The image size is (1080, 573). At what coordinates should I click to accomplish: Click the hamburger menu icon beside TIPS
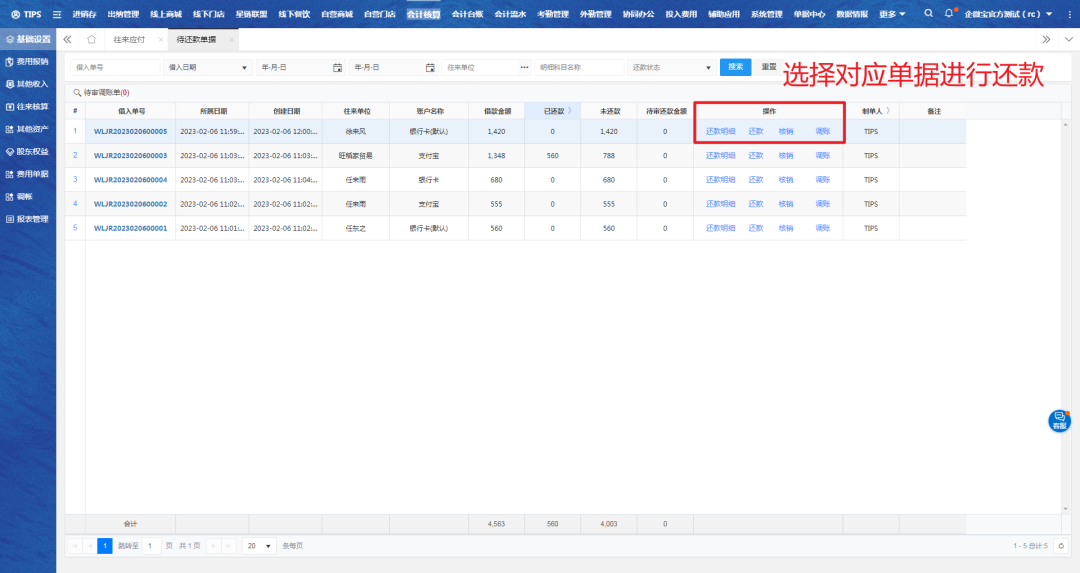(x=56, y=14)
